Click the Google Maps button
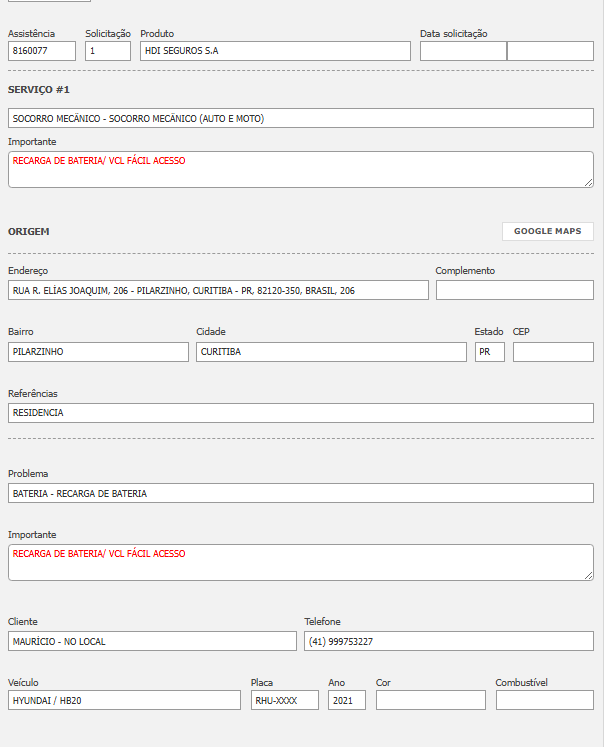 [x=547, y=231]
